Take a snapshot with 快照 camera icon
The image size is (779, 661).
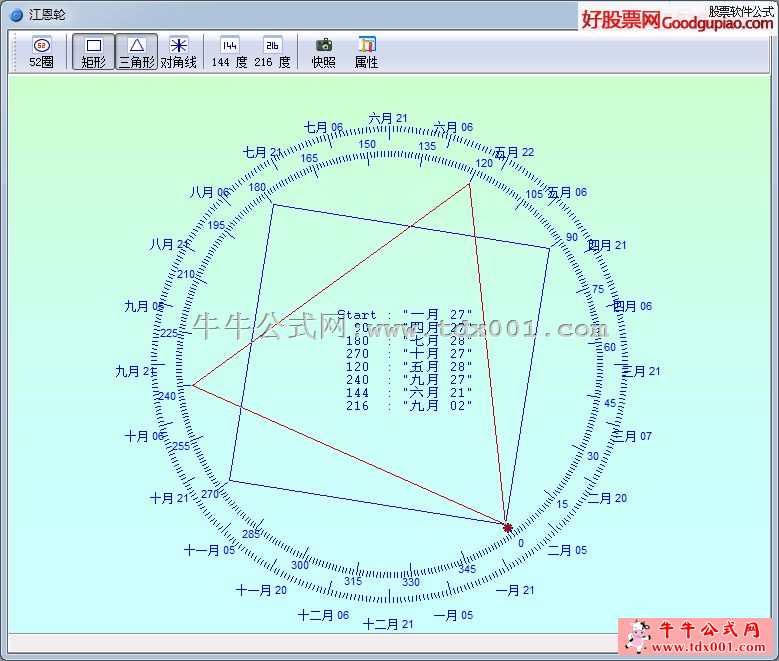tap(323, 52)
